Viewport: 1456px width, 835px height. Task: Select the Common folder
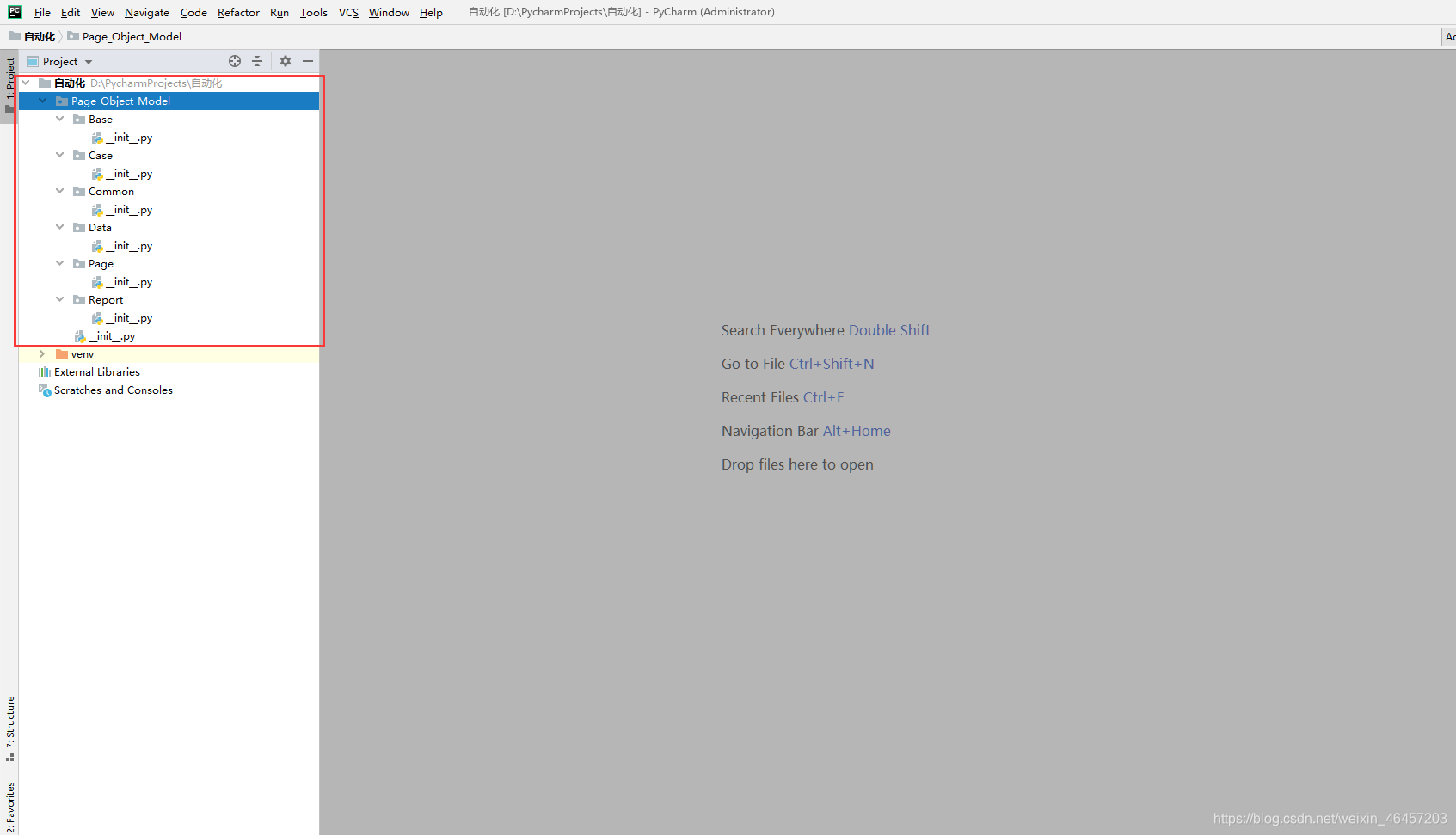coord(111,192)
